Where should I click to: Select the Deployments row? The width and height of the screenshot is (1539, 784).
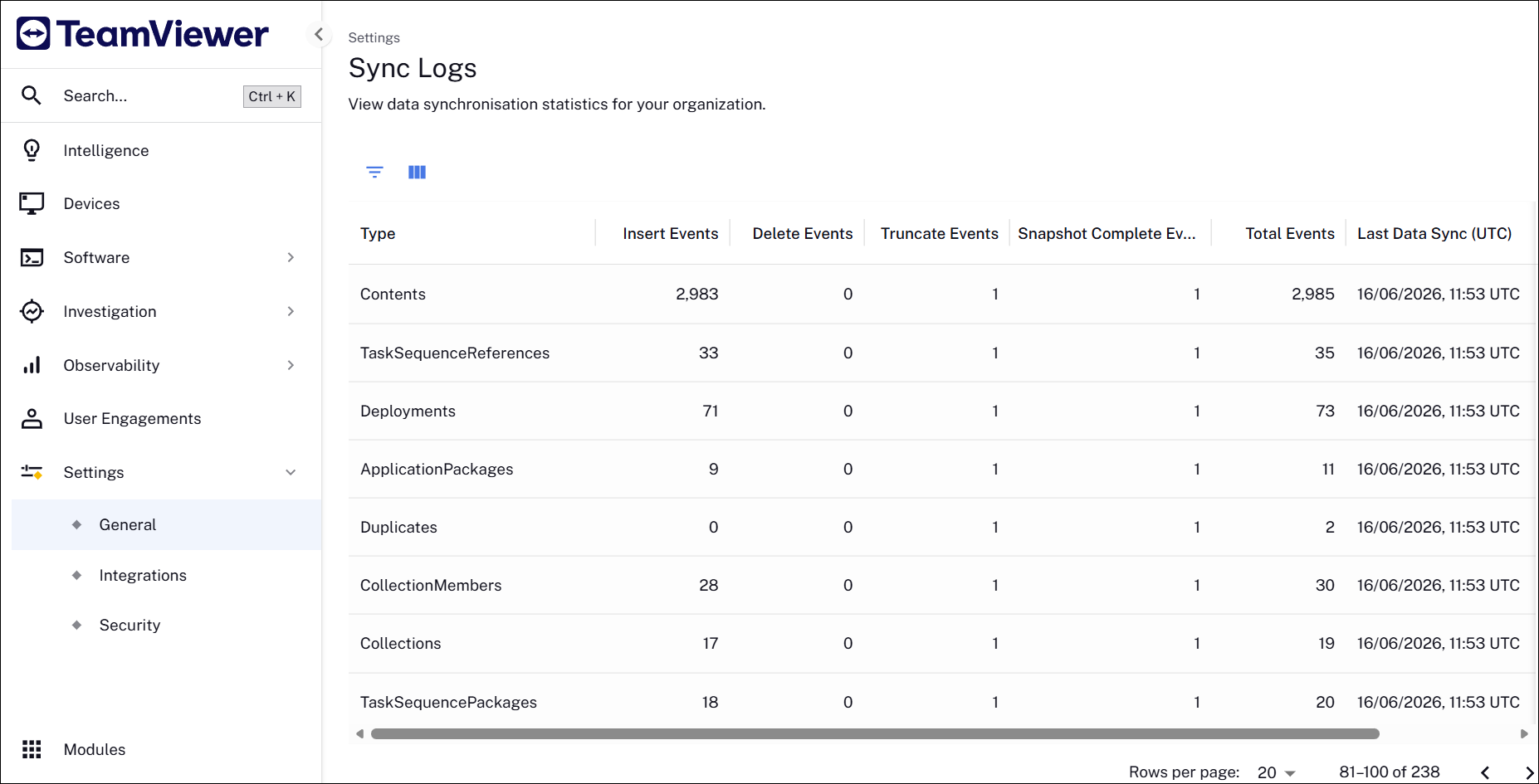click(940, 411)
